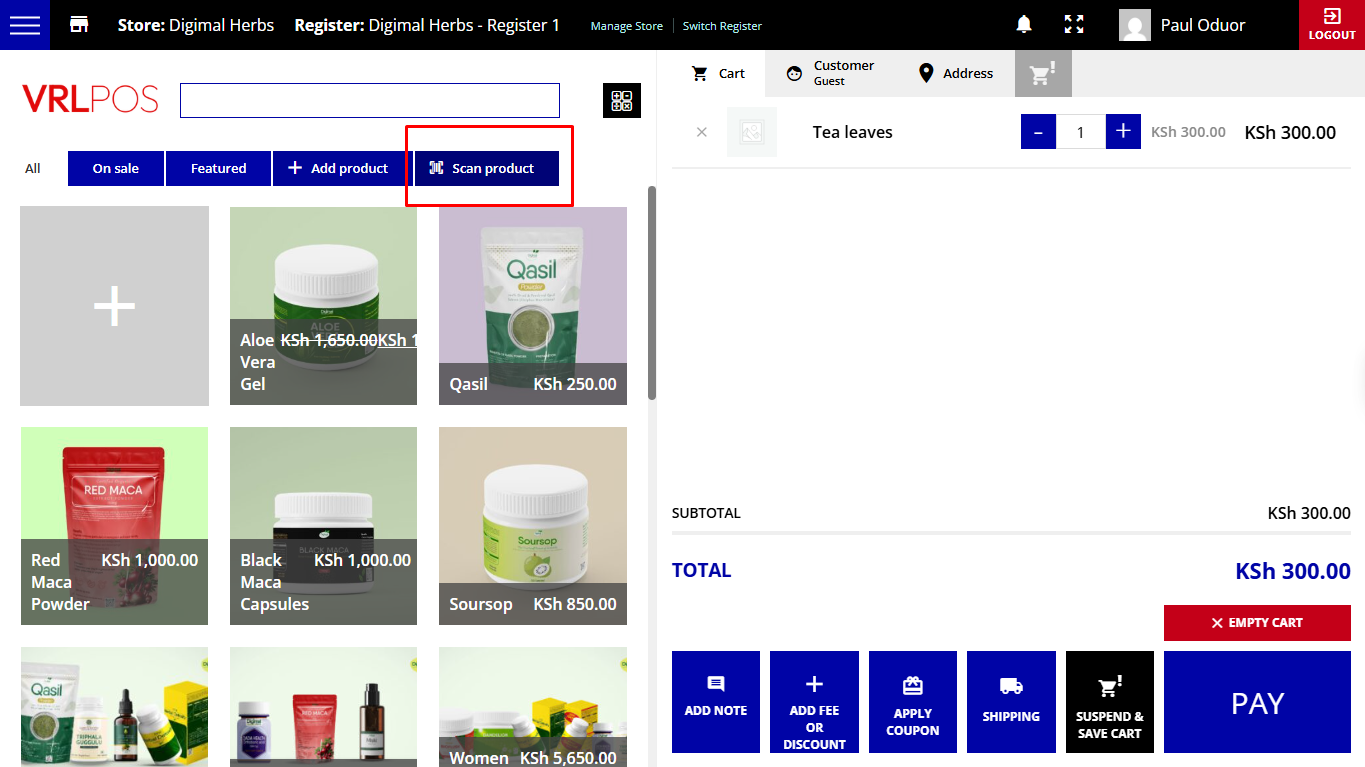This screenshot has height=767, width=1365.
Task: Click the product list scrollbar
Action: [652, 292]
